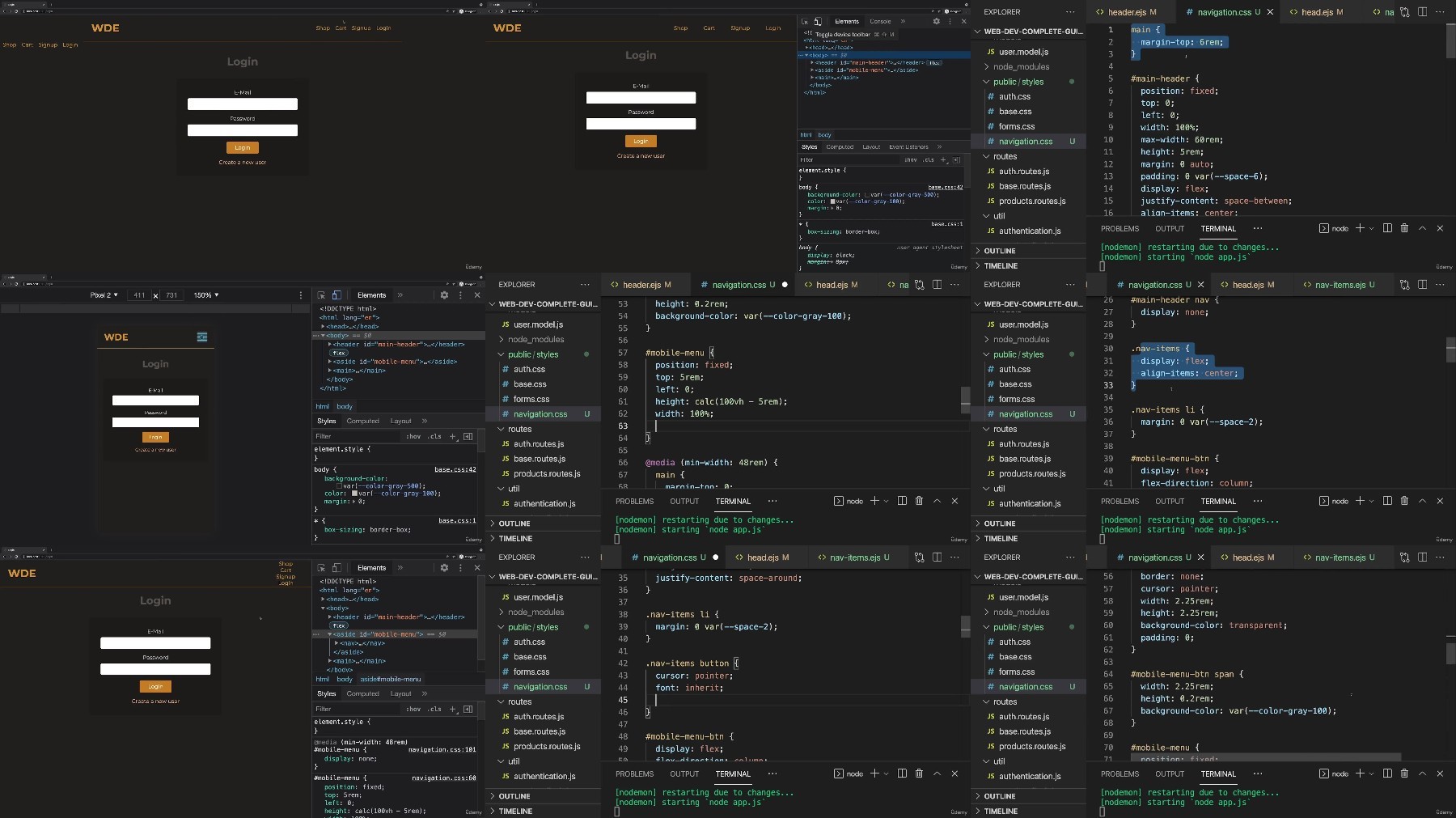The image size is (1456, 818).
Task: Click the Signup nav link in the browser with the Console tab
Action: click(740, 28)
